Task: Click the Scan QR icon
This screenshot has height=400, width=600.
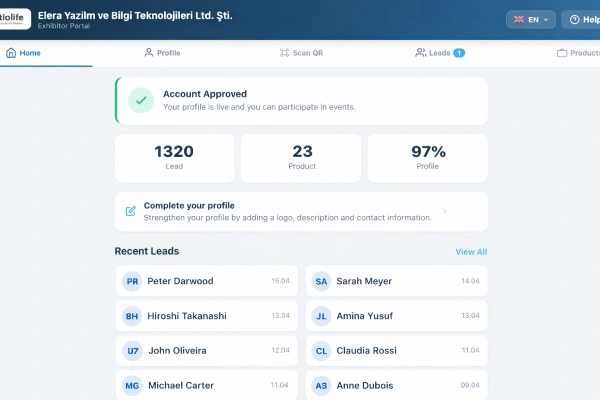Action: click(x=285, y=53)
